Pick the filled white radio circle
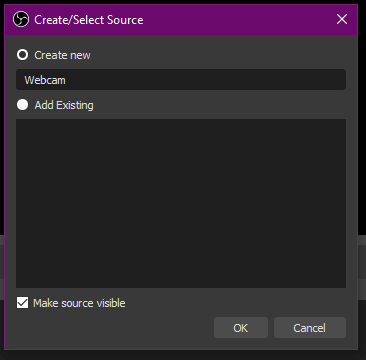Viewport: 366px width, 360px height. [22, 105]
